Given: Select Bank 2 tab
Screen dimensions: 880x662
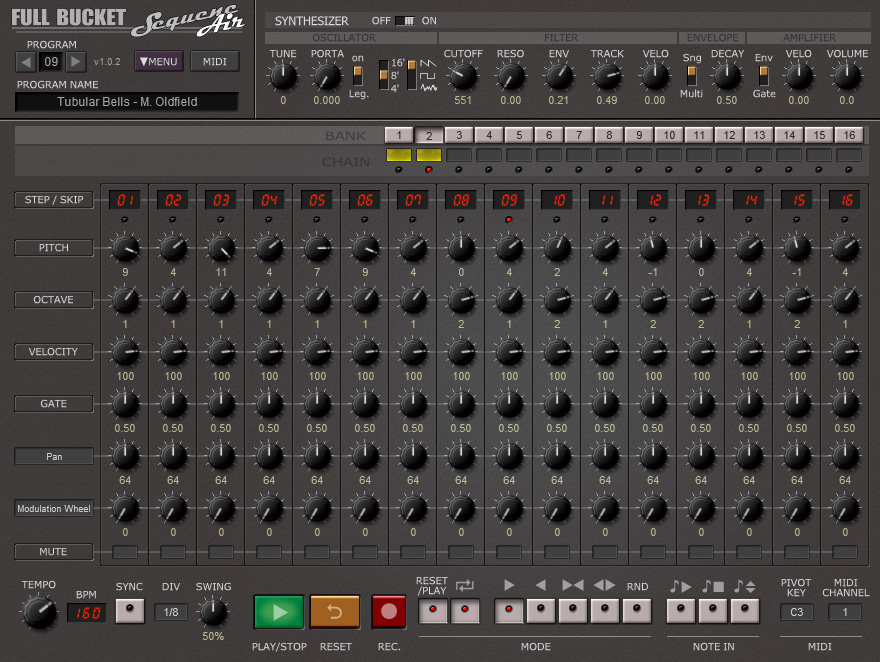Looking at the screenshot, I should (x=429, y=135).
